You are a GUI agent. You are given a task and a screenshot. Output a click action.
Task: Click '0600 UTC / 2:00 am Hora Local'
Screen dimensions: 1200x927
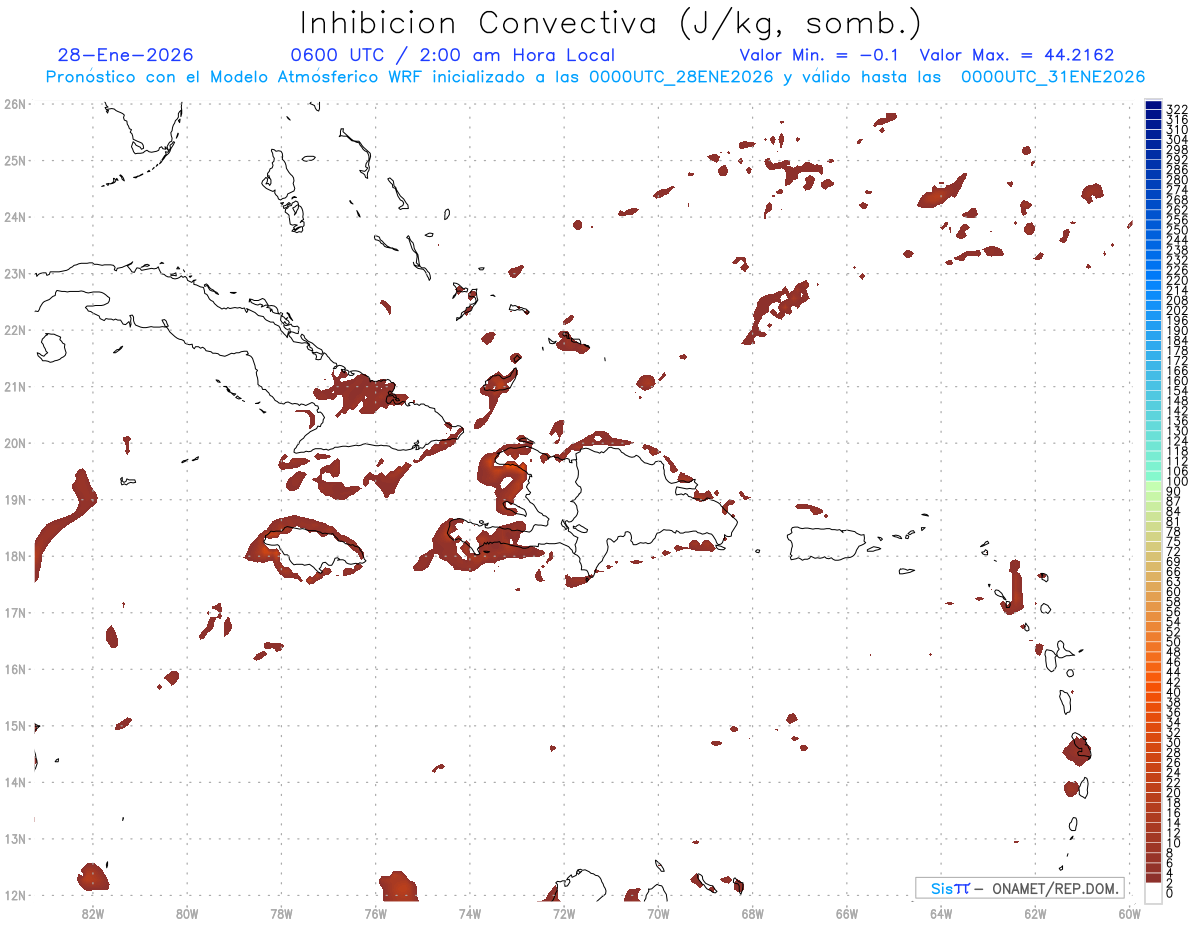tap(452, 55)
